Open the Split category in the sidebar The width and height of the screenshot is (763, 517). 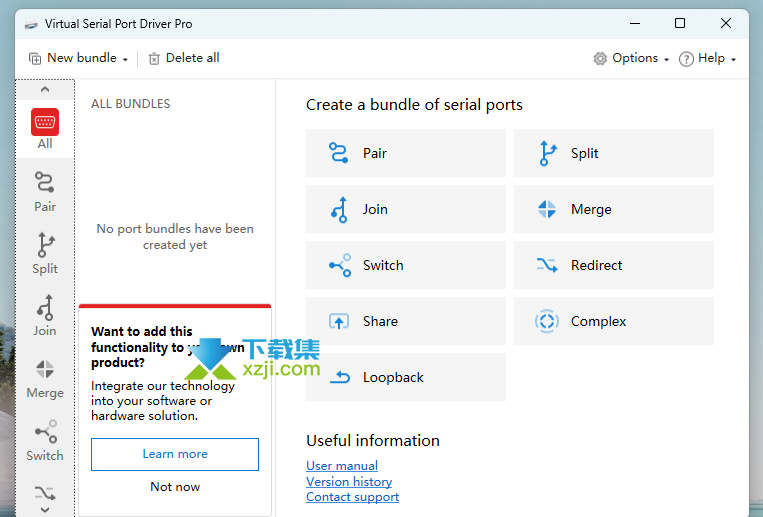(x=45, y=253)
